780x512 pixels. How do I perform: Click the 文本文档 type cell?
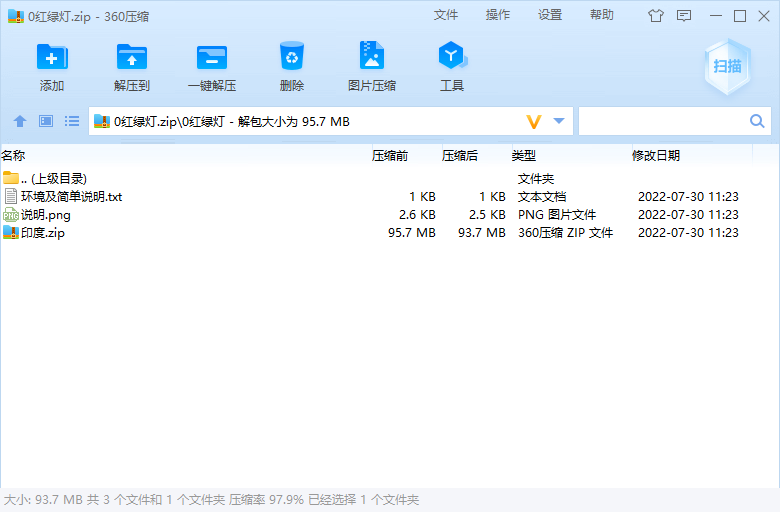[542, 197]
